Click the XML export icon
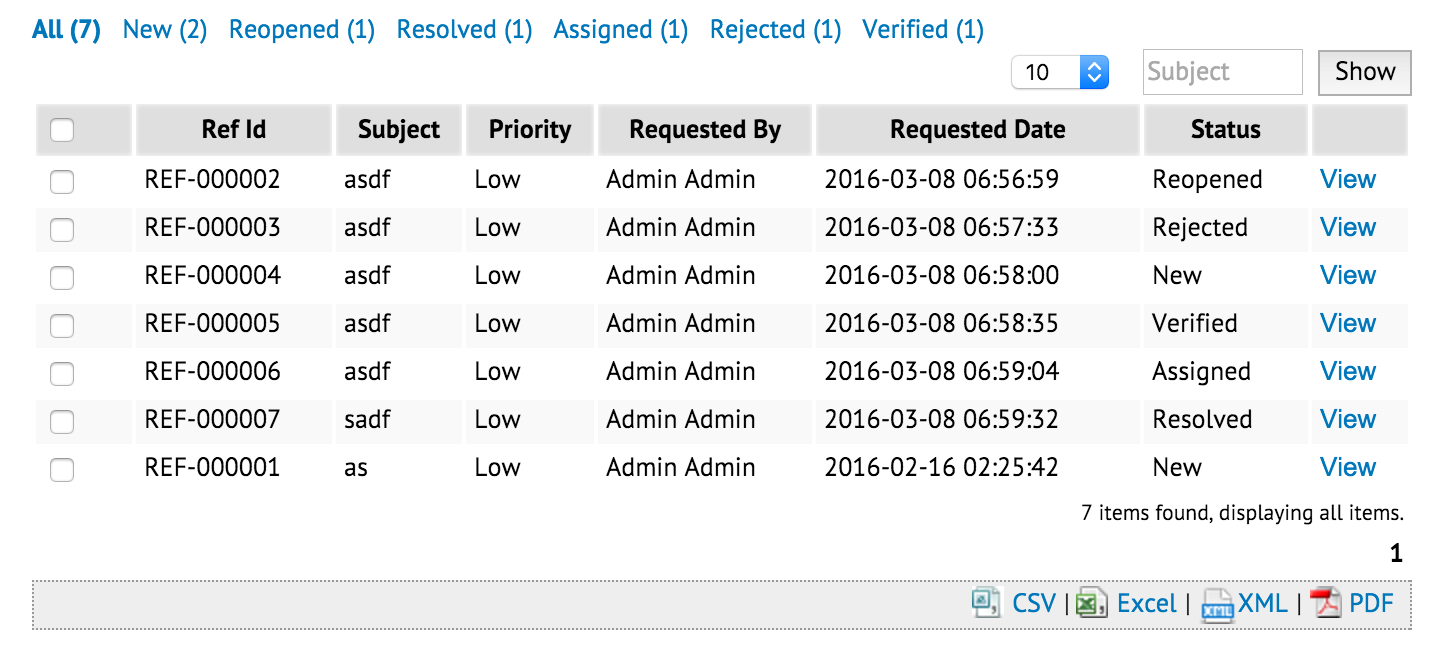The image size is (1452, 660). click(x=1217, y=605)
